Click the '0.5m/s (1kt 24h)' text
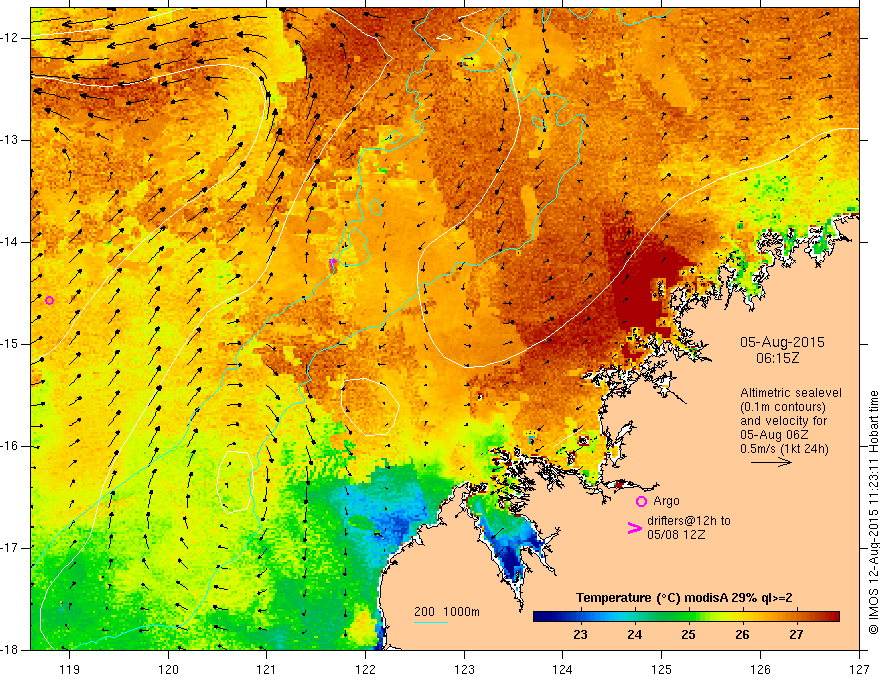Viewport: 880px width, 680px height. (x=784, y=449)
